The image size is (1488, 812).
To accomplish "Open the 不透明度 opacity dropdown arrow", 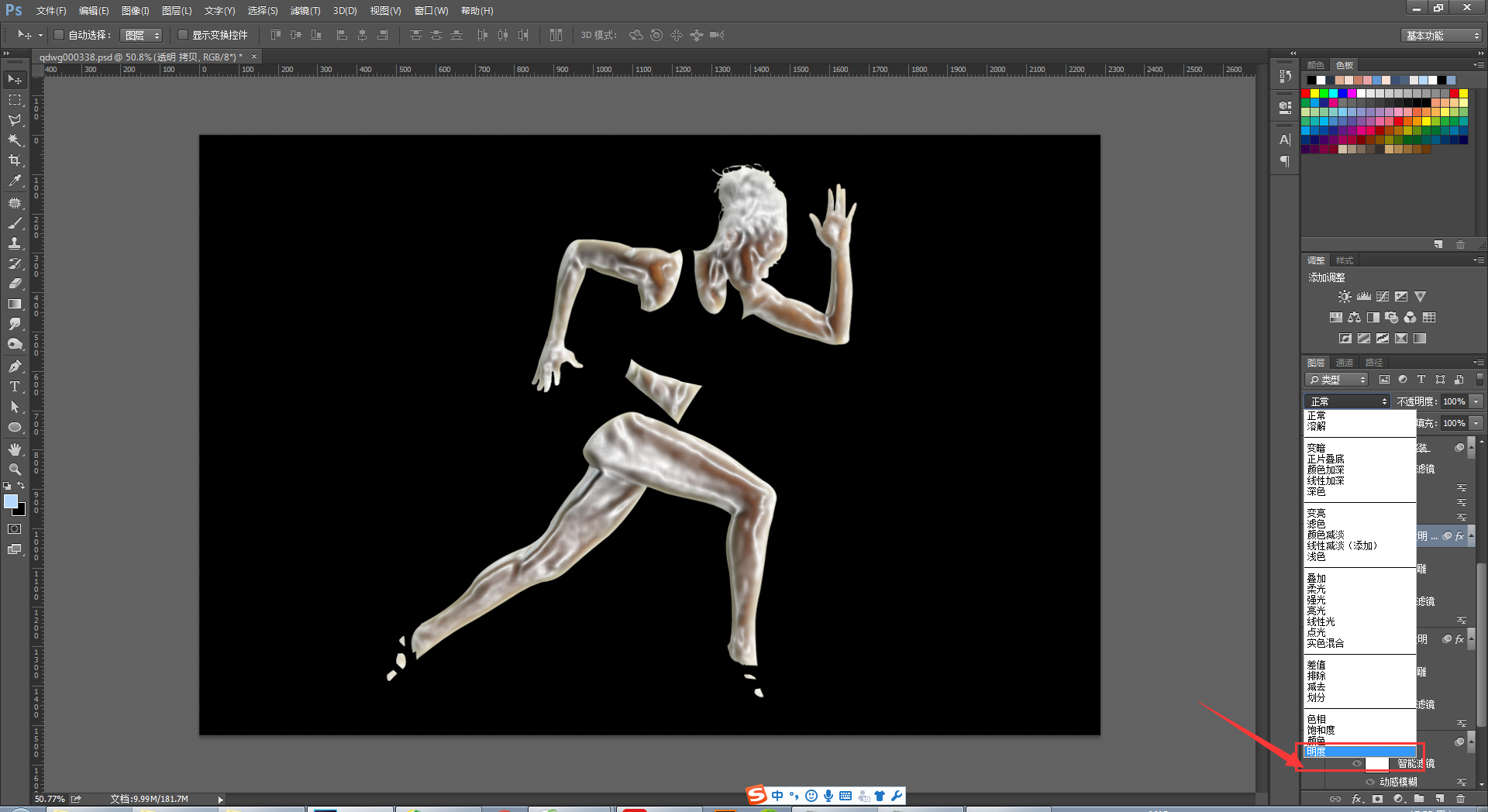I will pyautogui.click(x=1476, y=401).
